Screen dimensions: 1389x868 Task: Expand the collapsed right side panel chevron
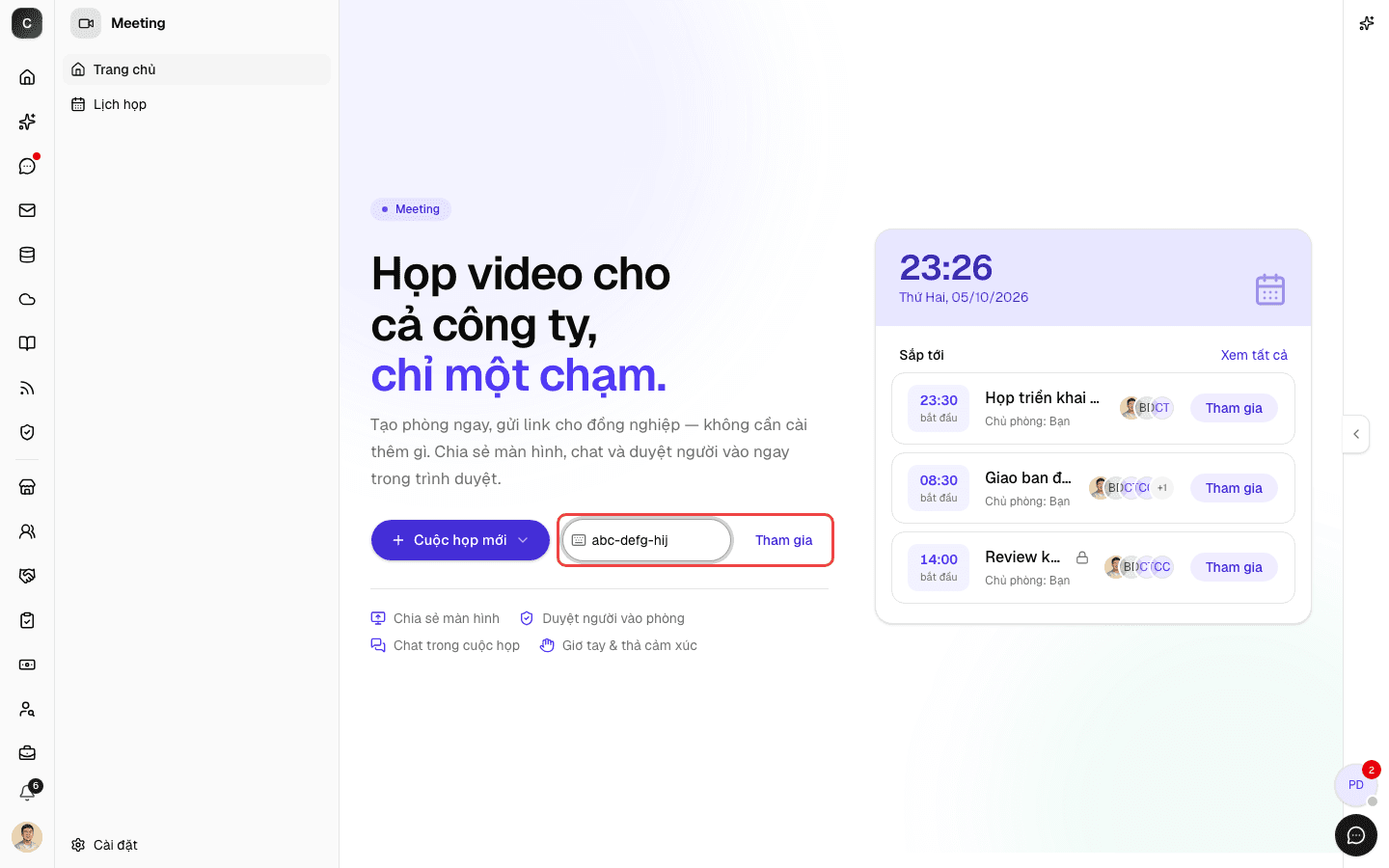(x=1356, y=434)
